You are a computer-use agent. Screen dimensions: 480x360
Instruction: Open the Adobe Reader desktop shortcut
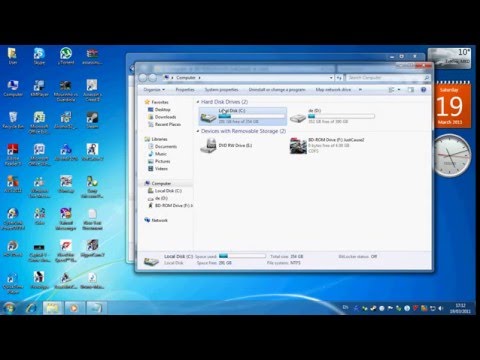point(13,155)
